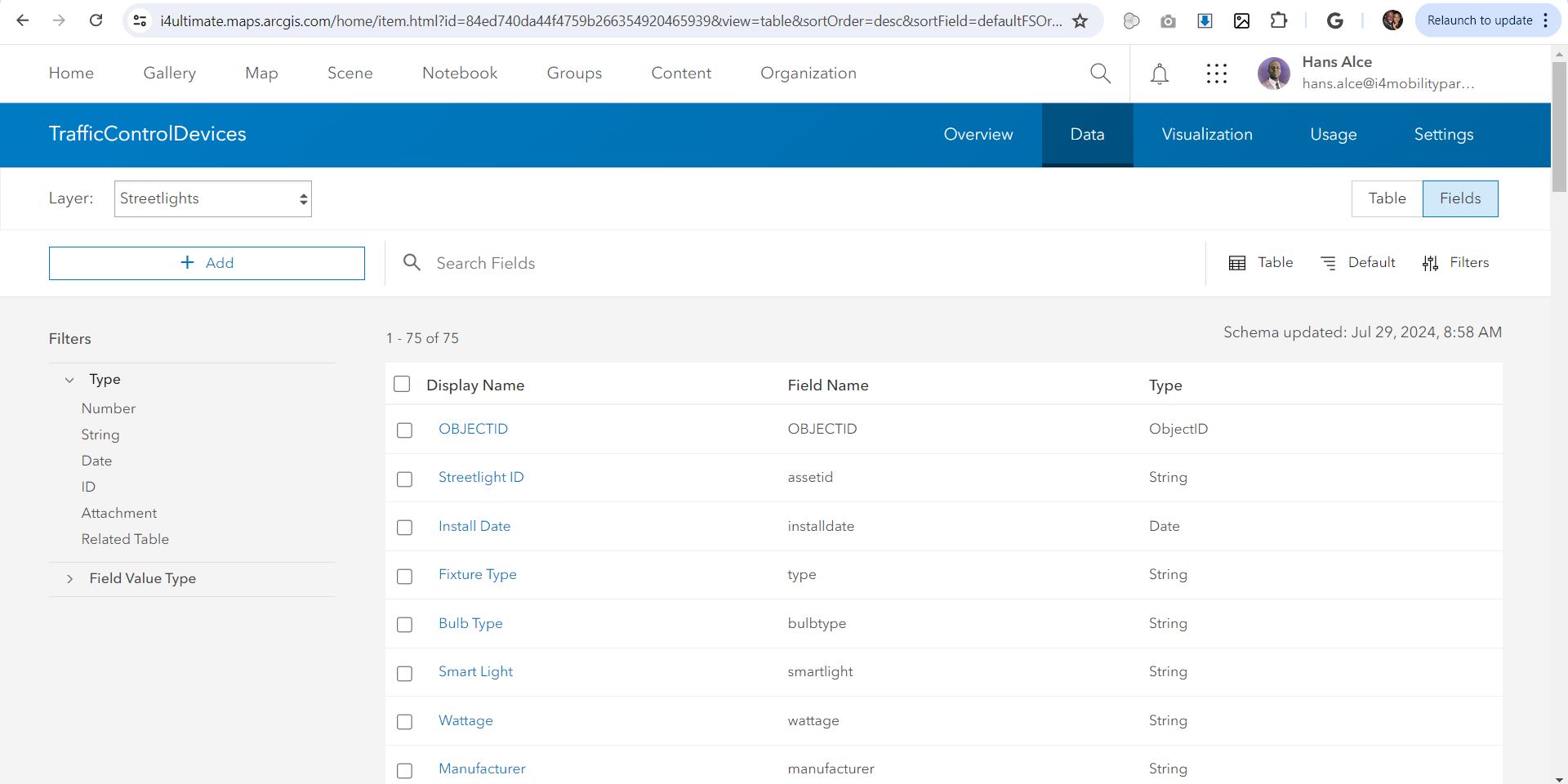This screenshot has height=784, width=1568.
Task: Click the search magnifier in the header
Action: pos(1100,73)
